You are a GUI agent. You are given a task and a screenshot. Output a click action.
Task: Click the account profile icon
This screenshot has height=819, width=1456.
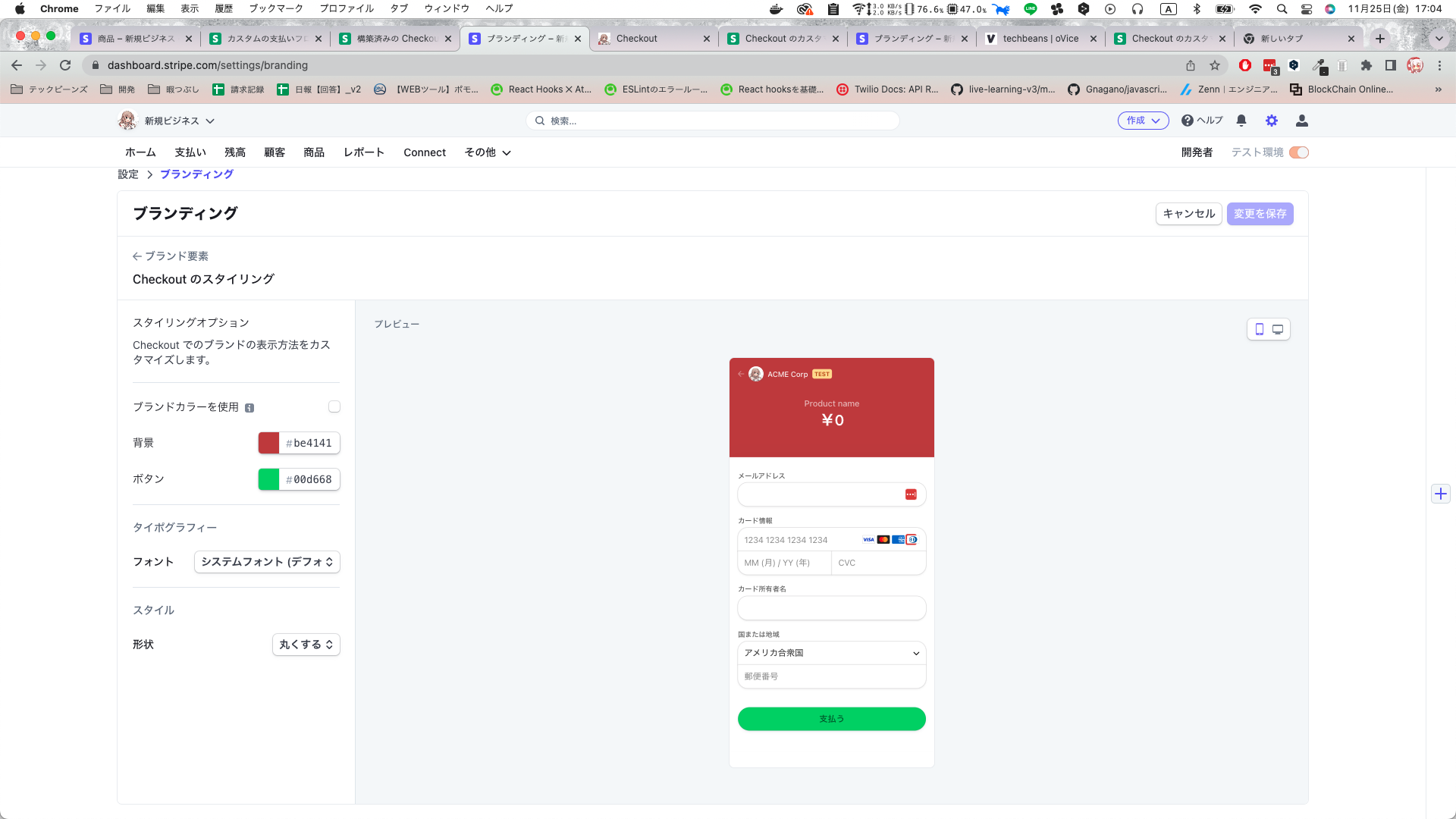coord(1302,121)
